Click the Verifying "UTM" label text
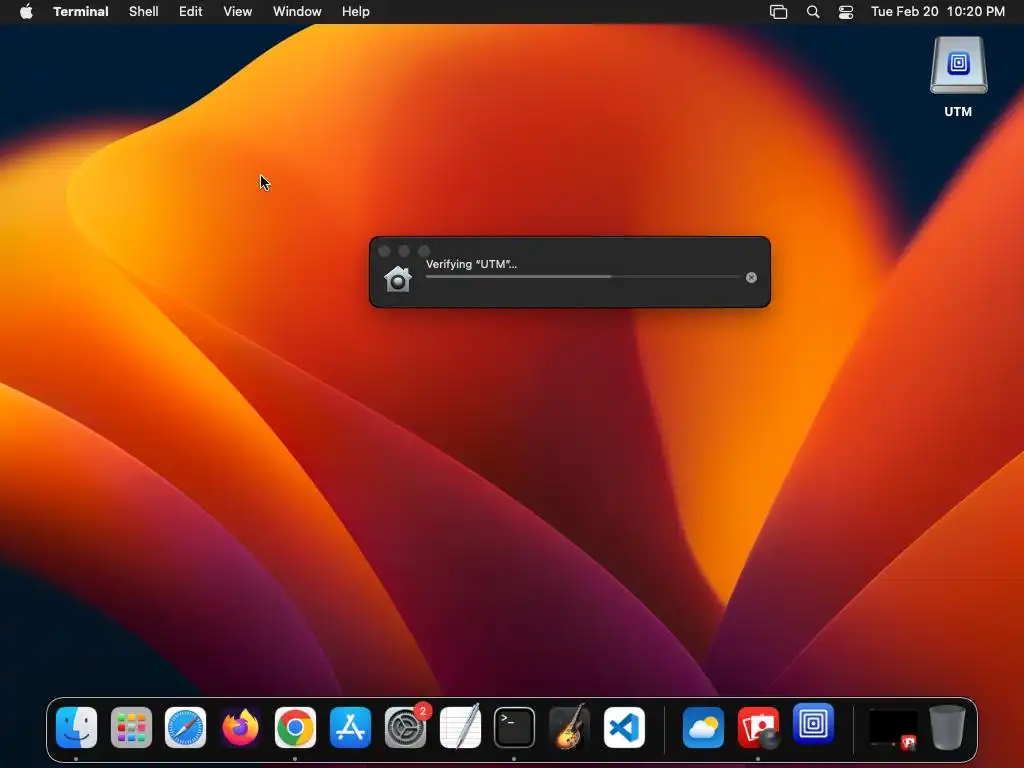This screenshot has width=1024, height=768. coord(472,264)
